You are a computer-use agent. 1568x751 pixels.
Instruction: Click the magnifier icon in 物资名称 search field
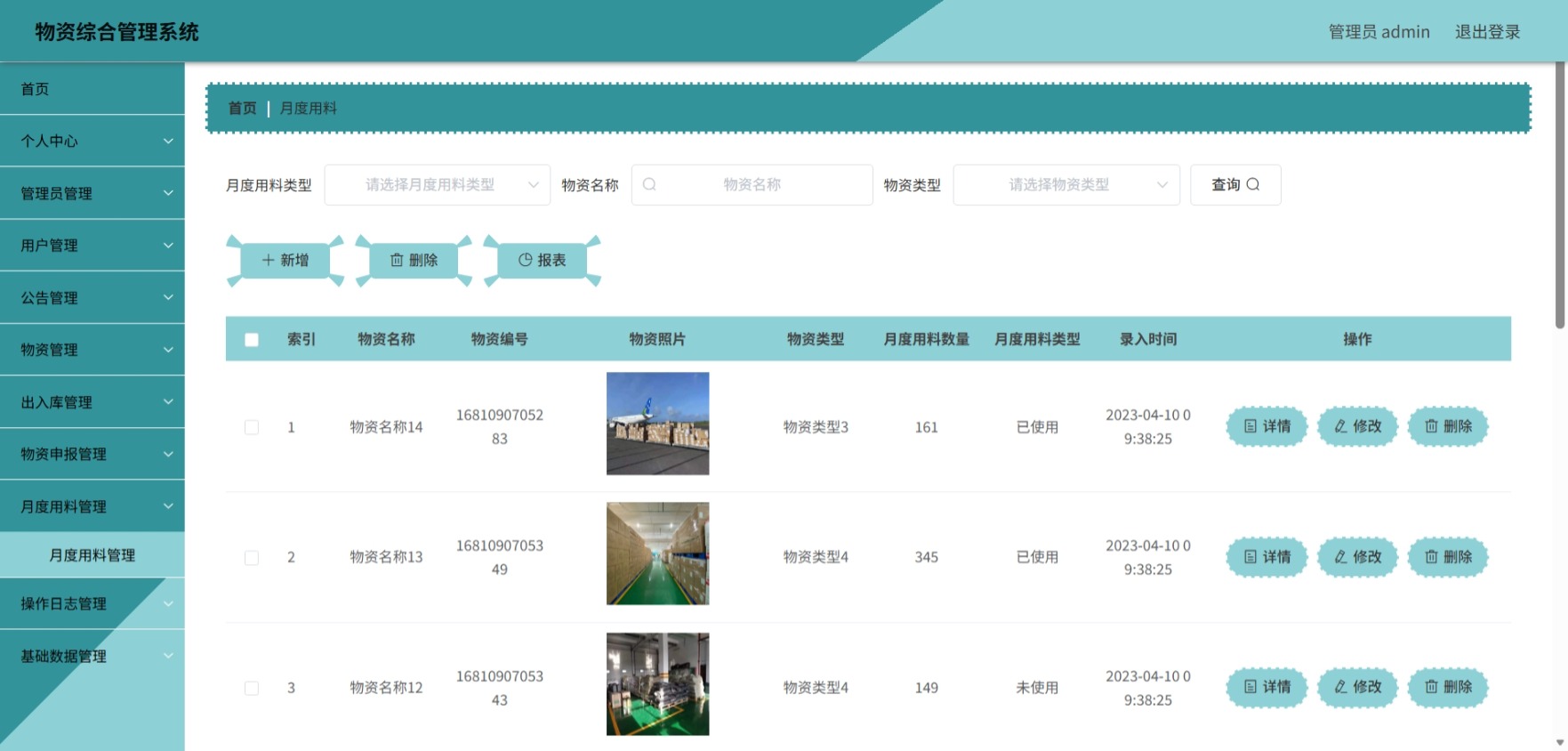point(649,184)
